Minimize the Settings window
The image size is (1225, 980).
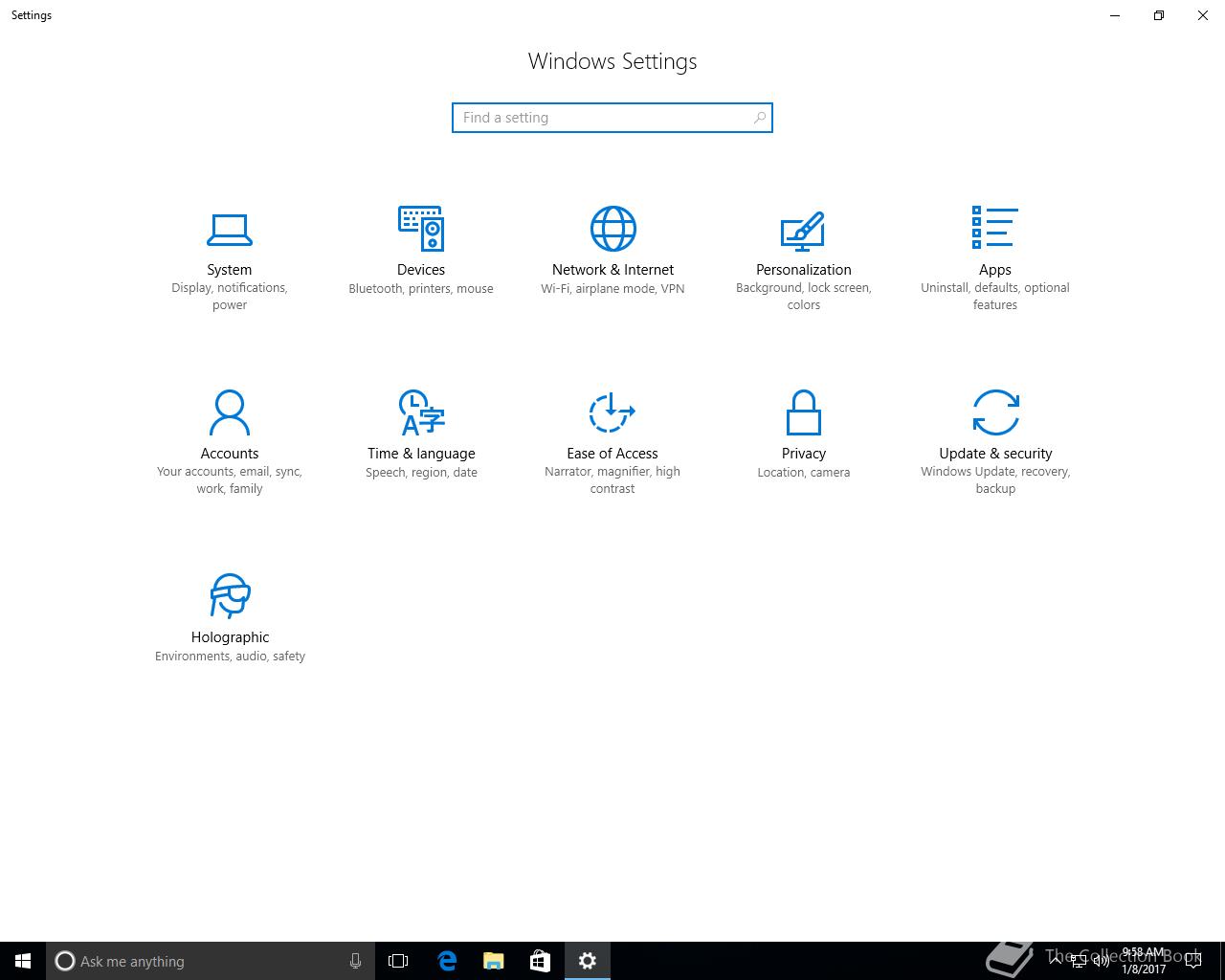1115,15
